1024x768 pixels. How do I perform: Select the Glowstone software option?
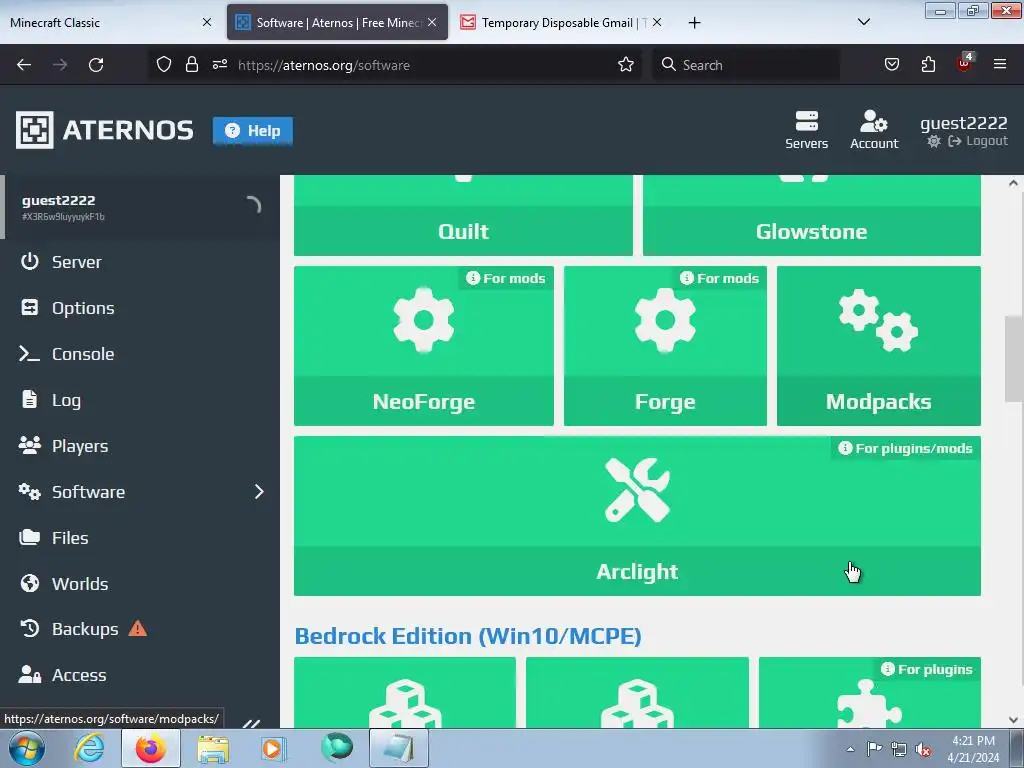(x=812, y=216)
